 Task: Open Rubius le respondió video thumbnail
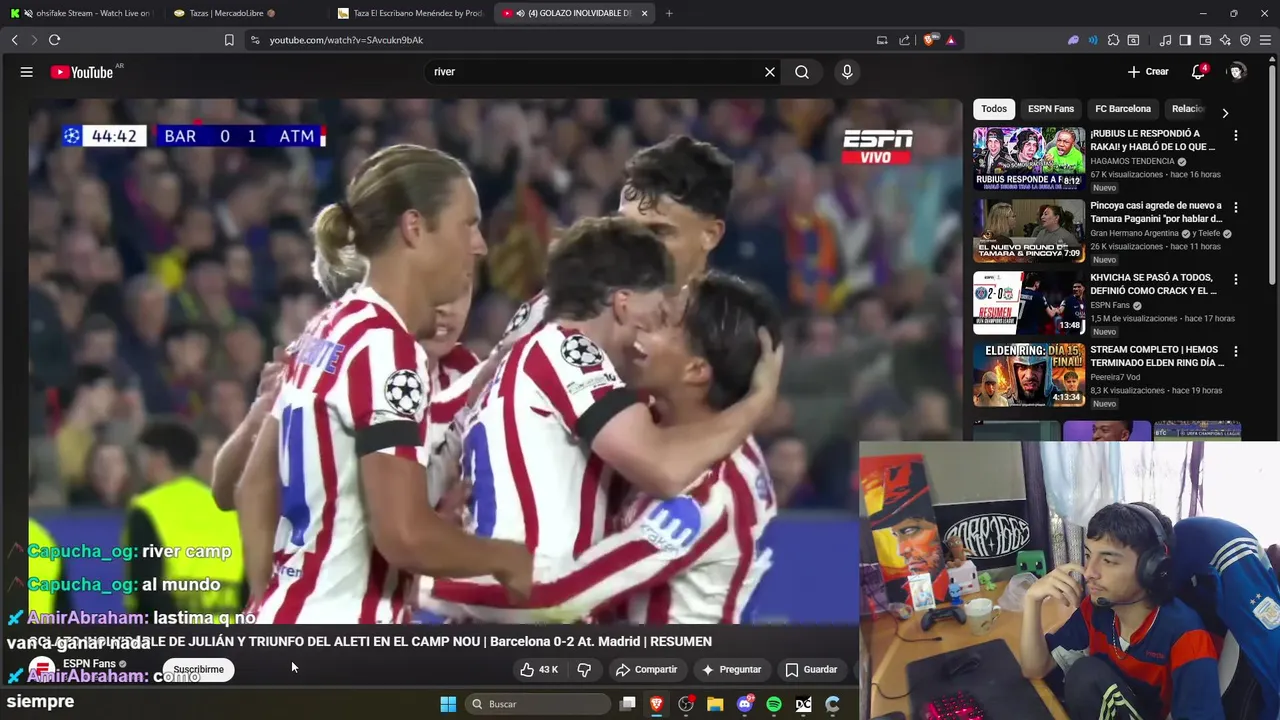(x=1029, y=158)
